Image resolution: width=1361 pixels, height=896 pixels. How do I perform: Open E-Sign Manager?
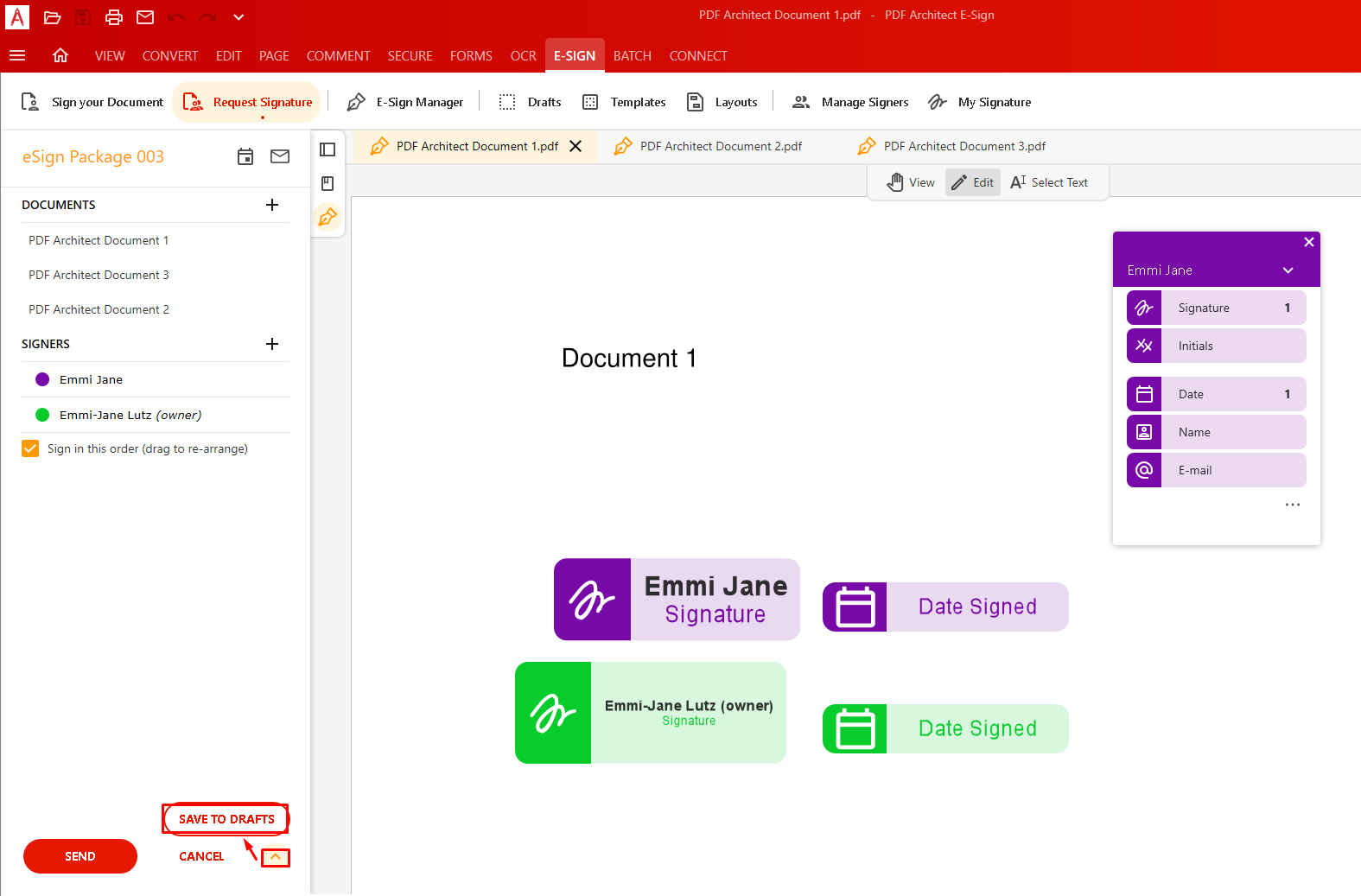(405, 102)
